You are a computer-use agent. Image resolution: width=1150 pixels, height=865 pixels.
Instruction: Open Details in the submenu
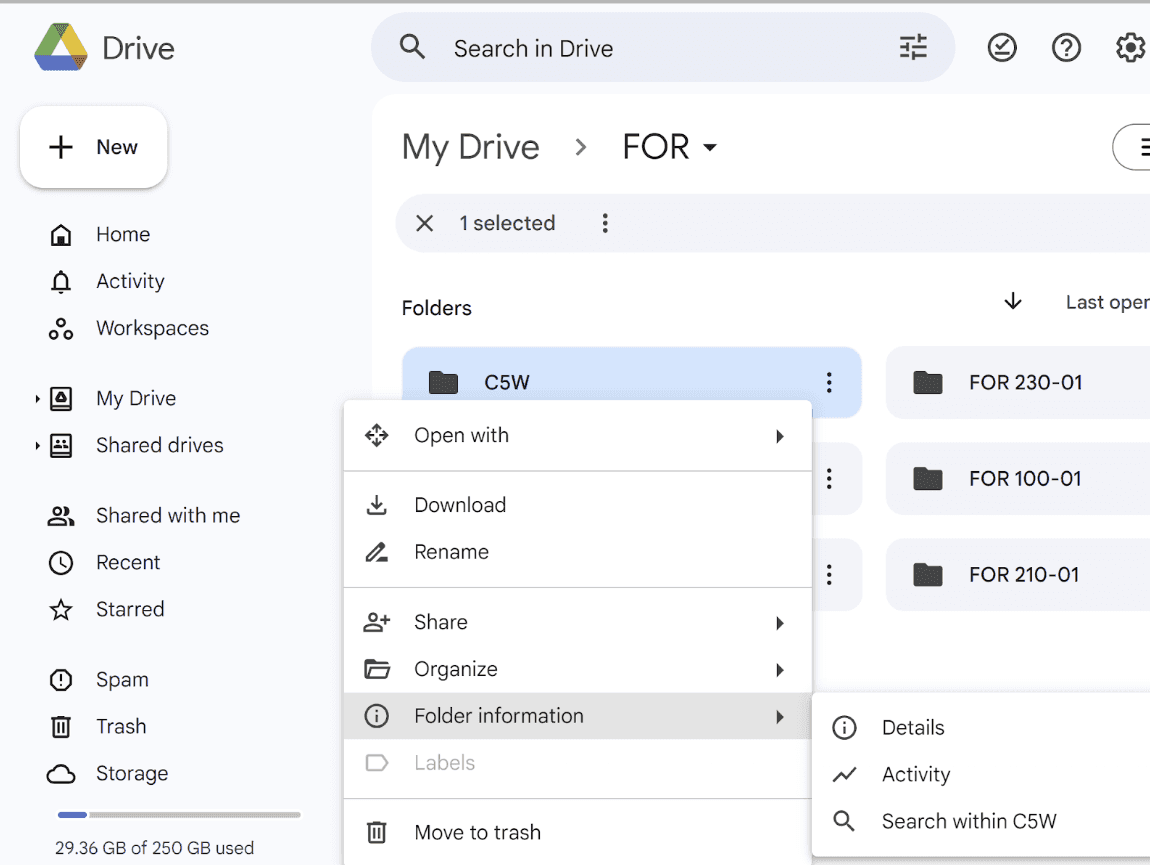coord(981,728)
